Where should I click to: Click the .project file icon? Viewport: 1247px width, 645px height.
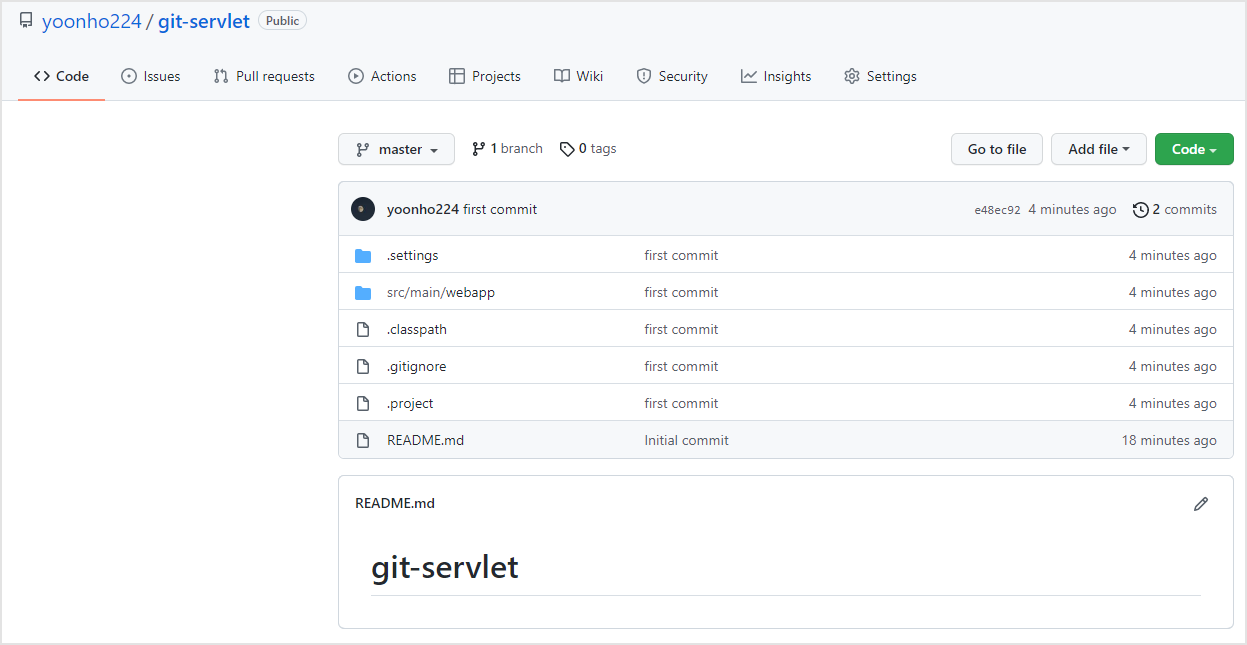(x=363, y=403)
